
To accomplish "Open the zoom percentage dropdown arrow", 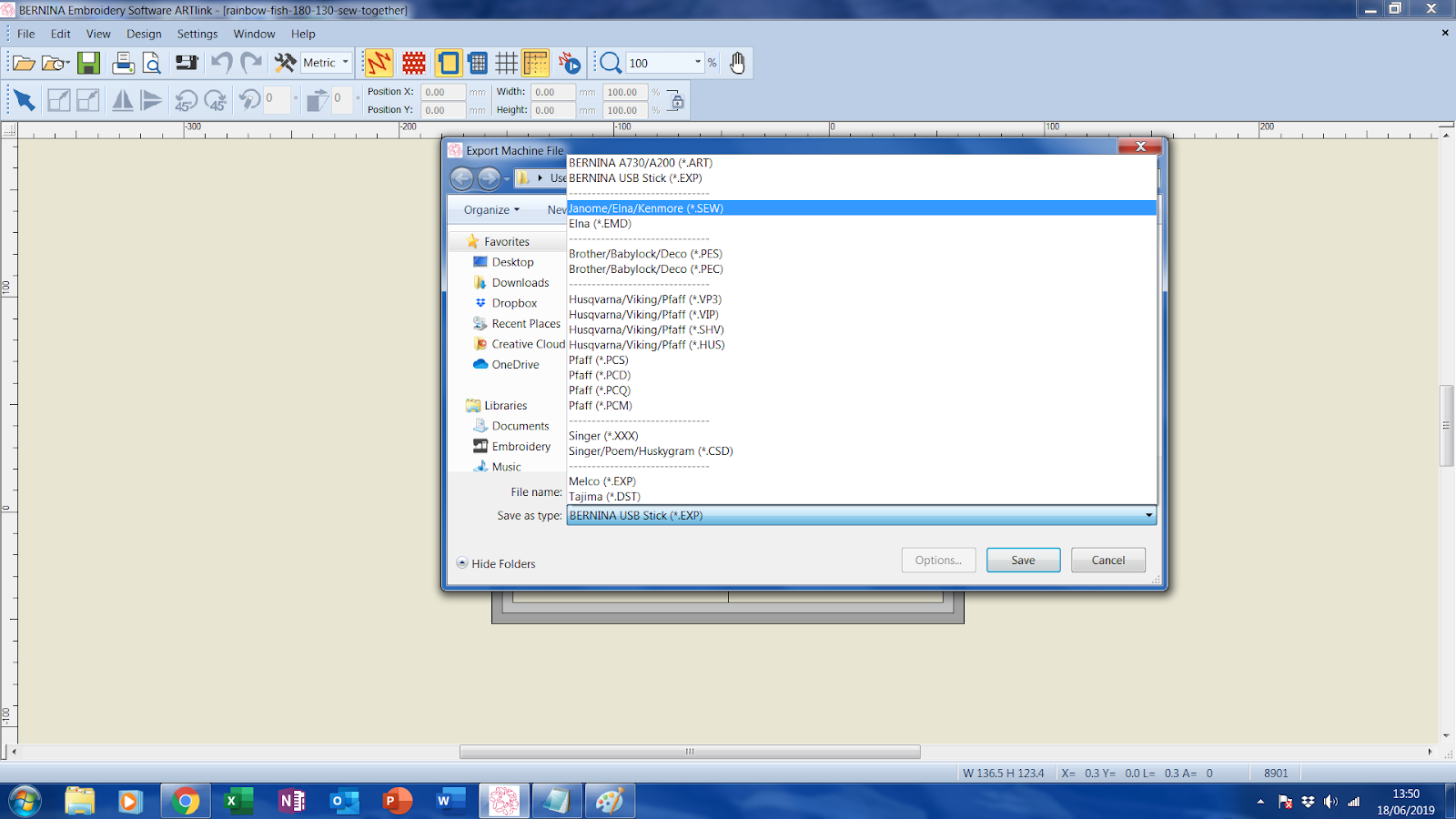I will coord(698,63).
